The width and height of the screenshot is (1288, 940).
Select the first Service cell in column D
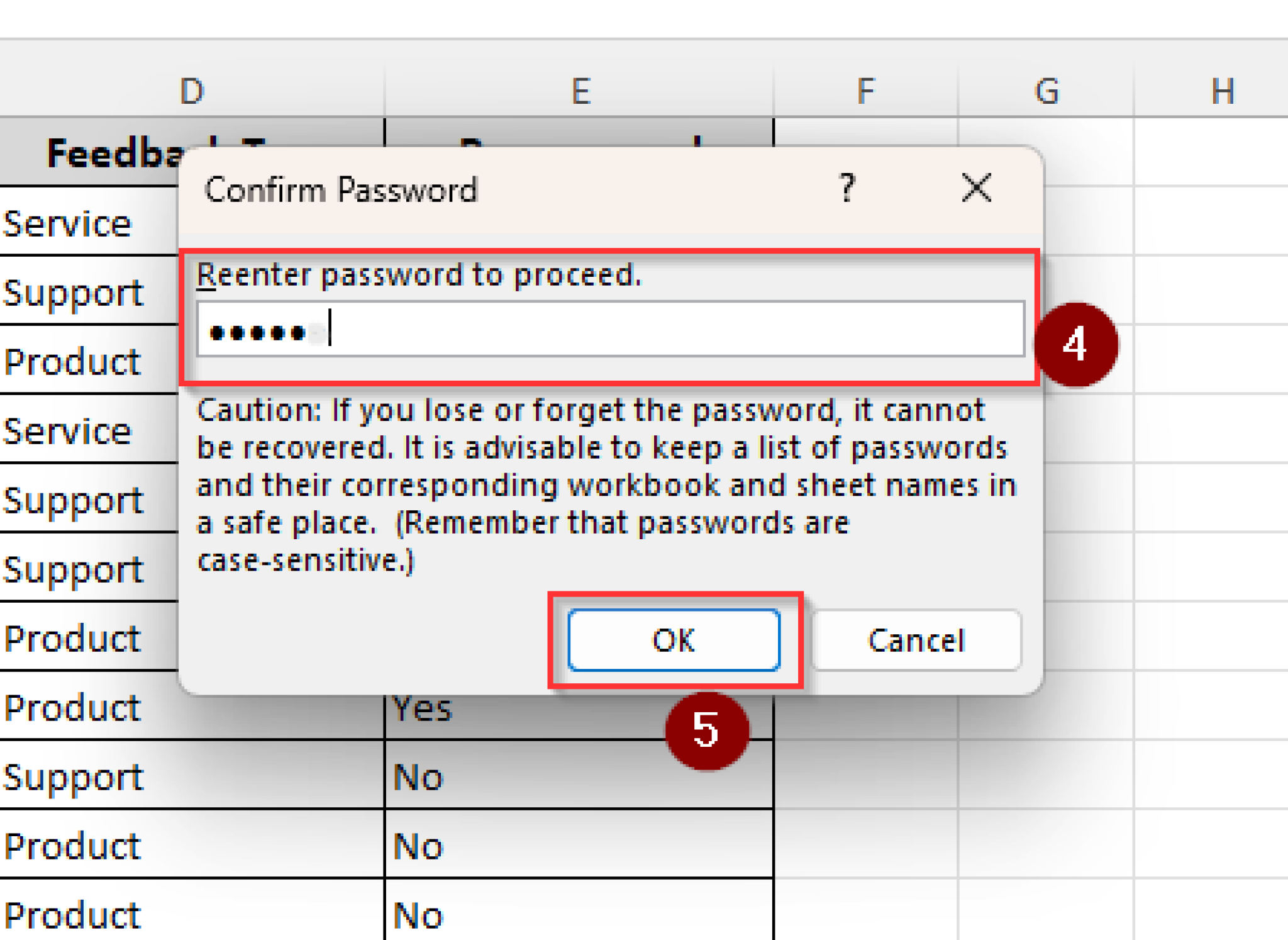pyautogui.click(x=68, y=222)
